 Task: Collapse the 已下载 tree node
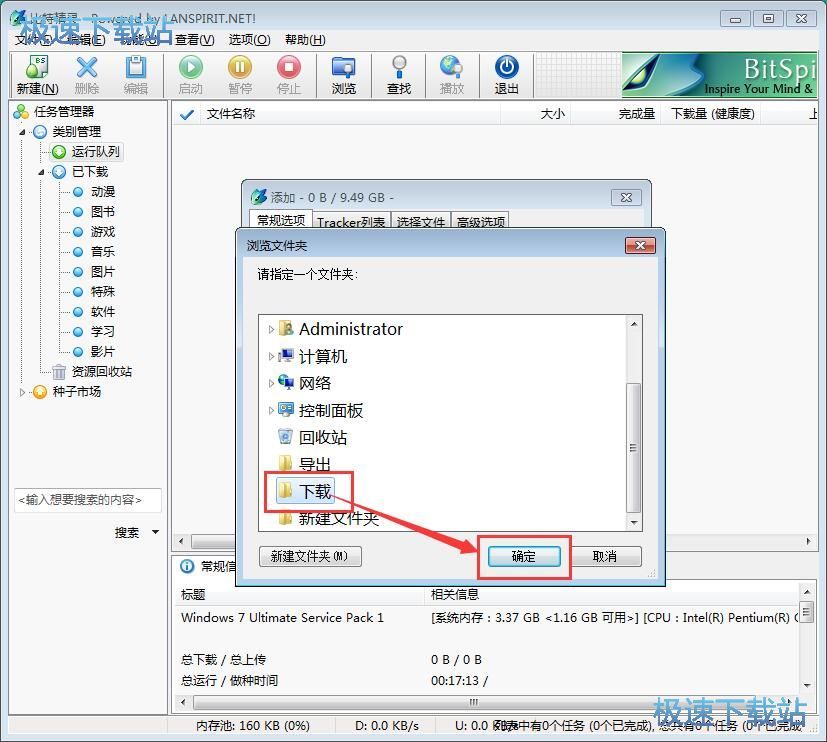(x=41, y=172)
